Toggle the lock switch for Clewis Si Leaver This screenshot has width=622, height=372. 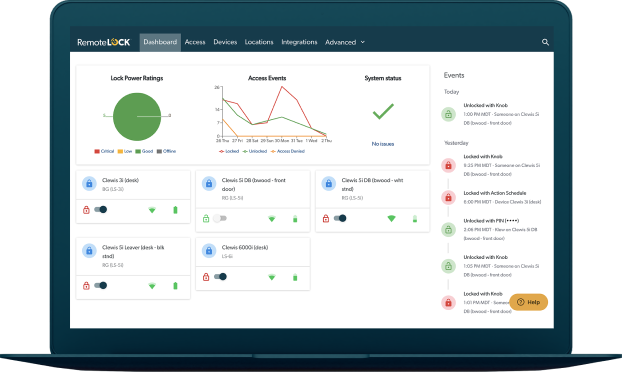[x=101, y=285]
